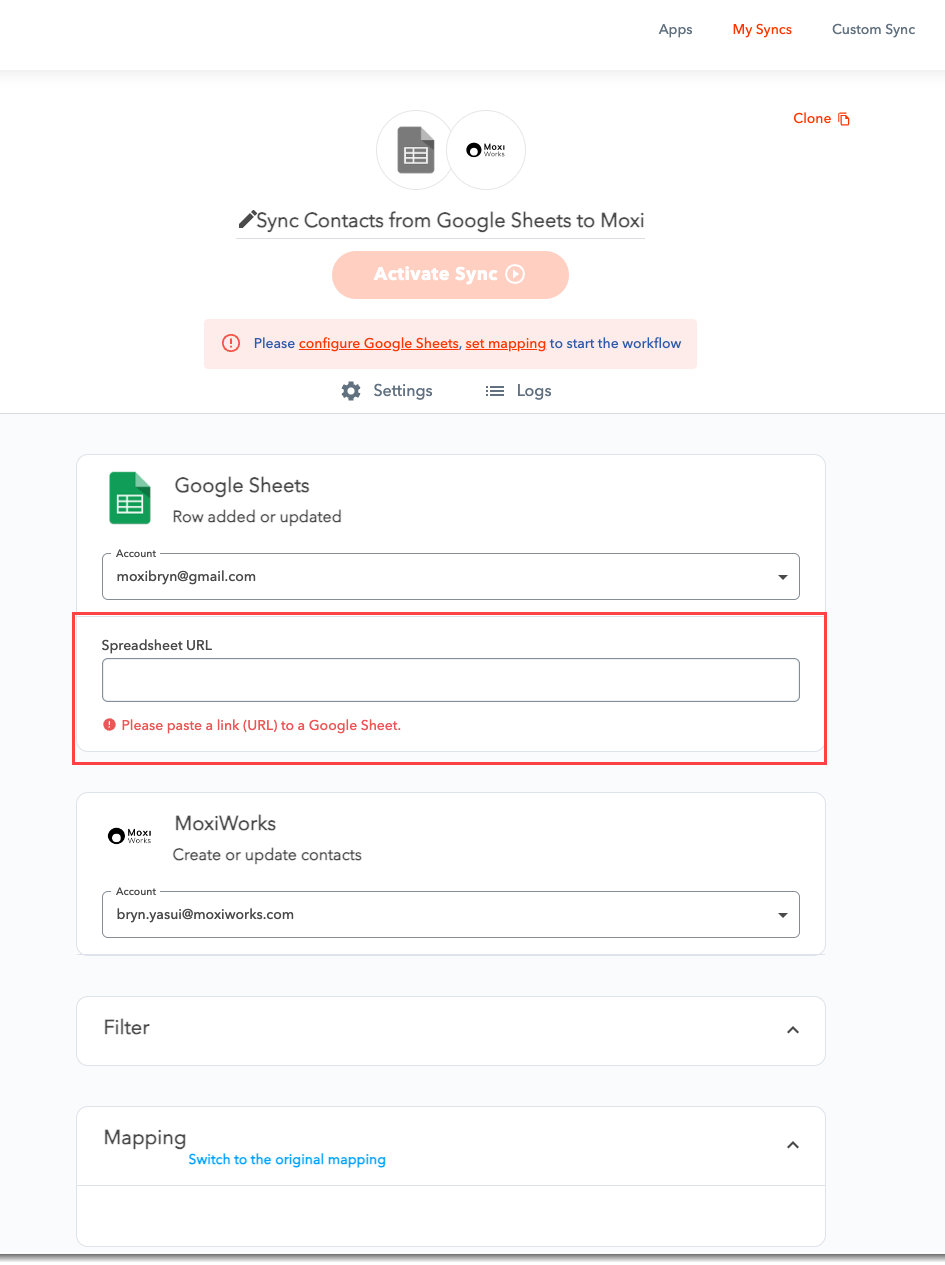Open Custom Sync in top navigation
Viewport: 945px width, 1265px height.
[x=873, y=29]
